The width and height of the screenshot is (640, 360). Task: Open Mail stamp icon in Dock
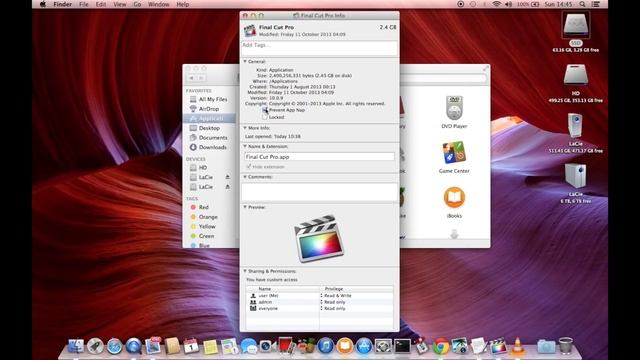[153, 346]
